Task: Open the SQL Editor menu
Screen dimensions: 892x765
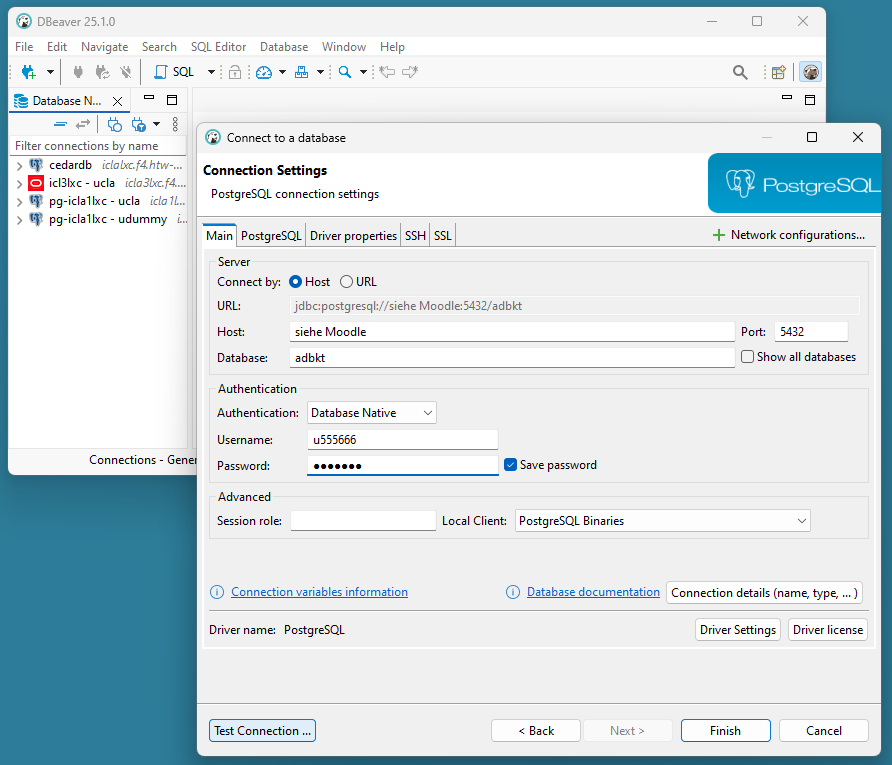Action: click(218, 47)
